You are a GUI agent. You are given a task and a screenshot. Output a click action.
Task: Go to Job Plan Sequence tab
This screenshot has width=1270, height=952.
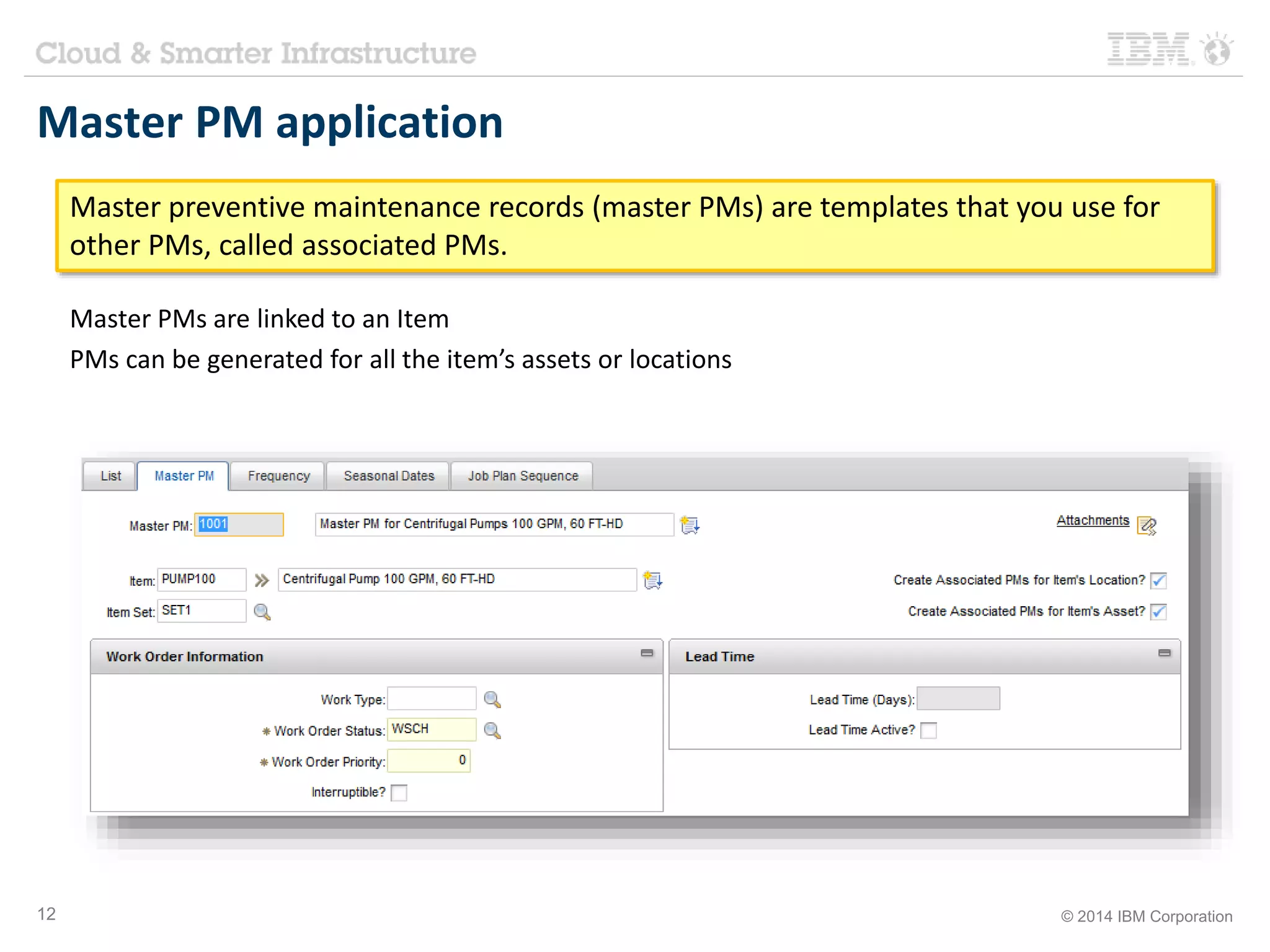pyautogui.click(x=522, y=476)
